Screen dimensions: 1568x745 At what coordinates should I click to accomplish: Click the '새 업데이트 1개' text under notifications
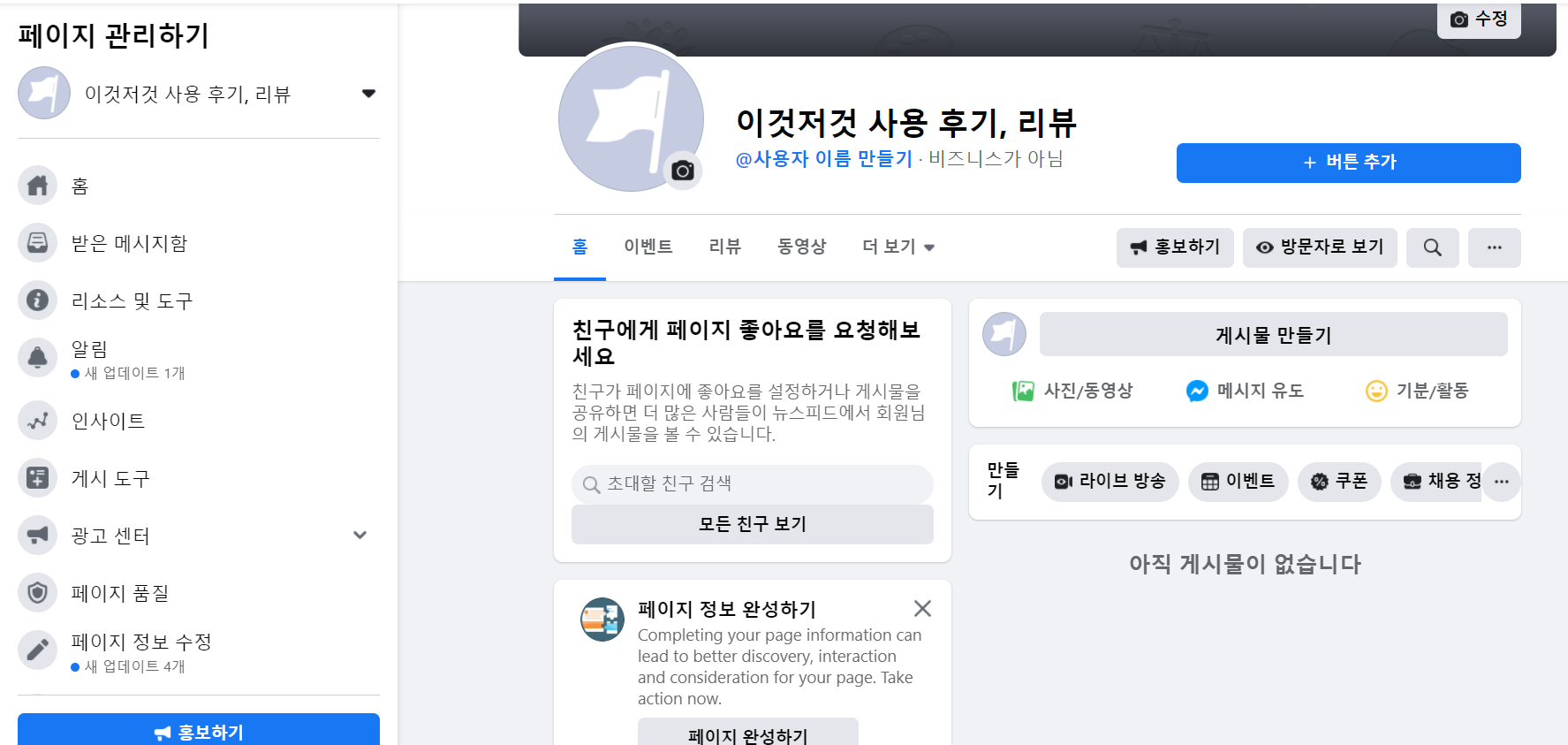[x=134, y=374]
